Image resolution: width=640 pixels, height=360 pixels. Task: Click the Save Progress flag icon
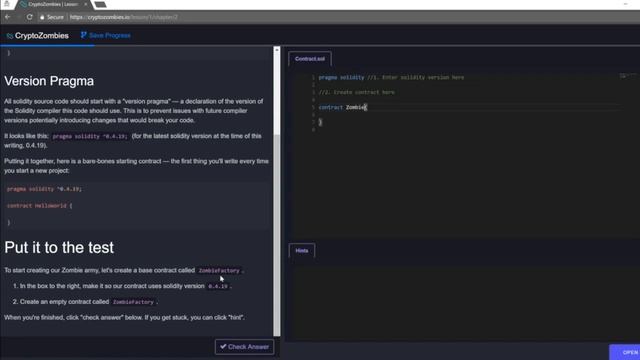tap(83, 35)
